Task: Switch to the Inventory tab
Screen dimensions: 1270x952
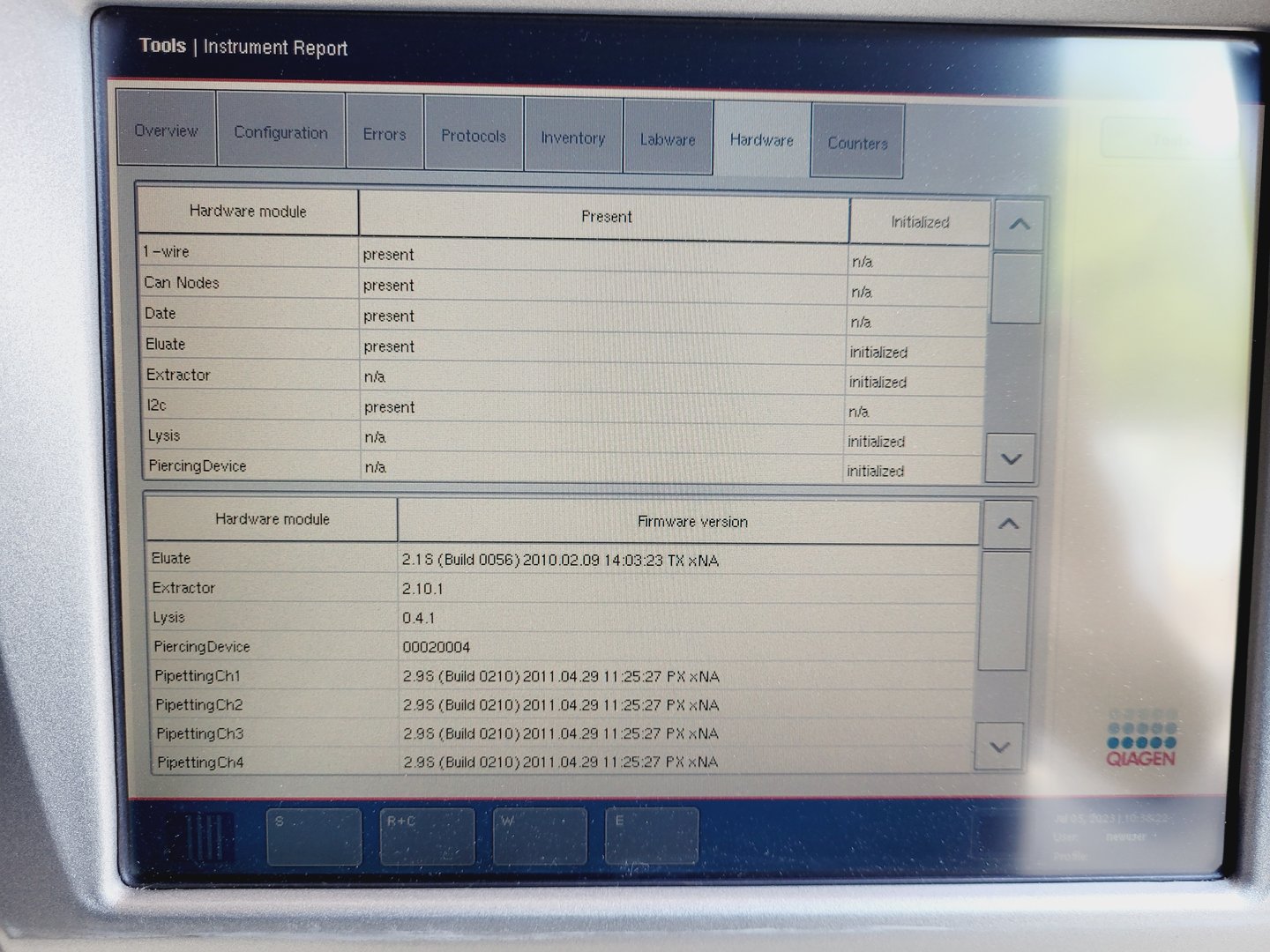Action: pos(573,138)
